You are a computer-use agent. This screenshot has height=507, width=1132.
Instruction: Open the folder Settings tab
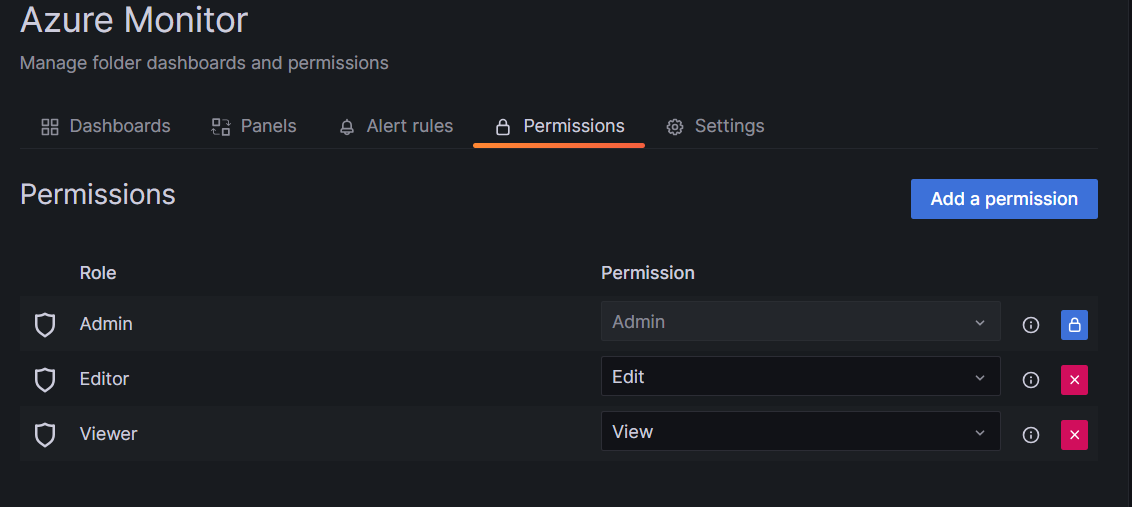716,126
